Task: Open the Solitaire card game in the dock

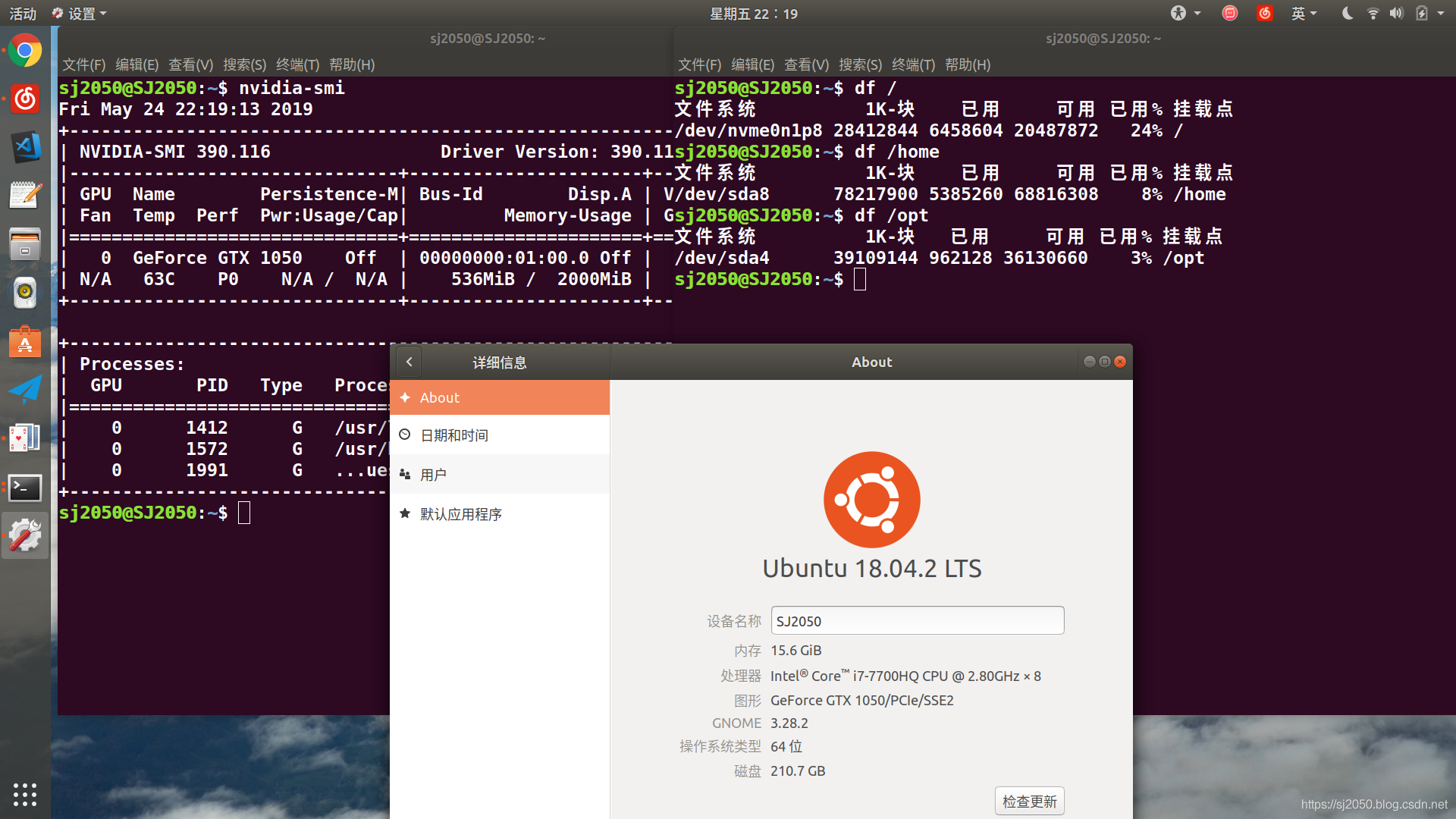Action: coord(25,438)
